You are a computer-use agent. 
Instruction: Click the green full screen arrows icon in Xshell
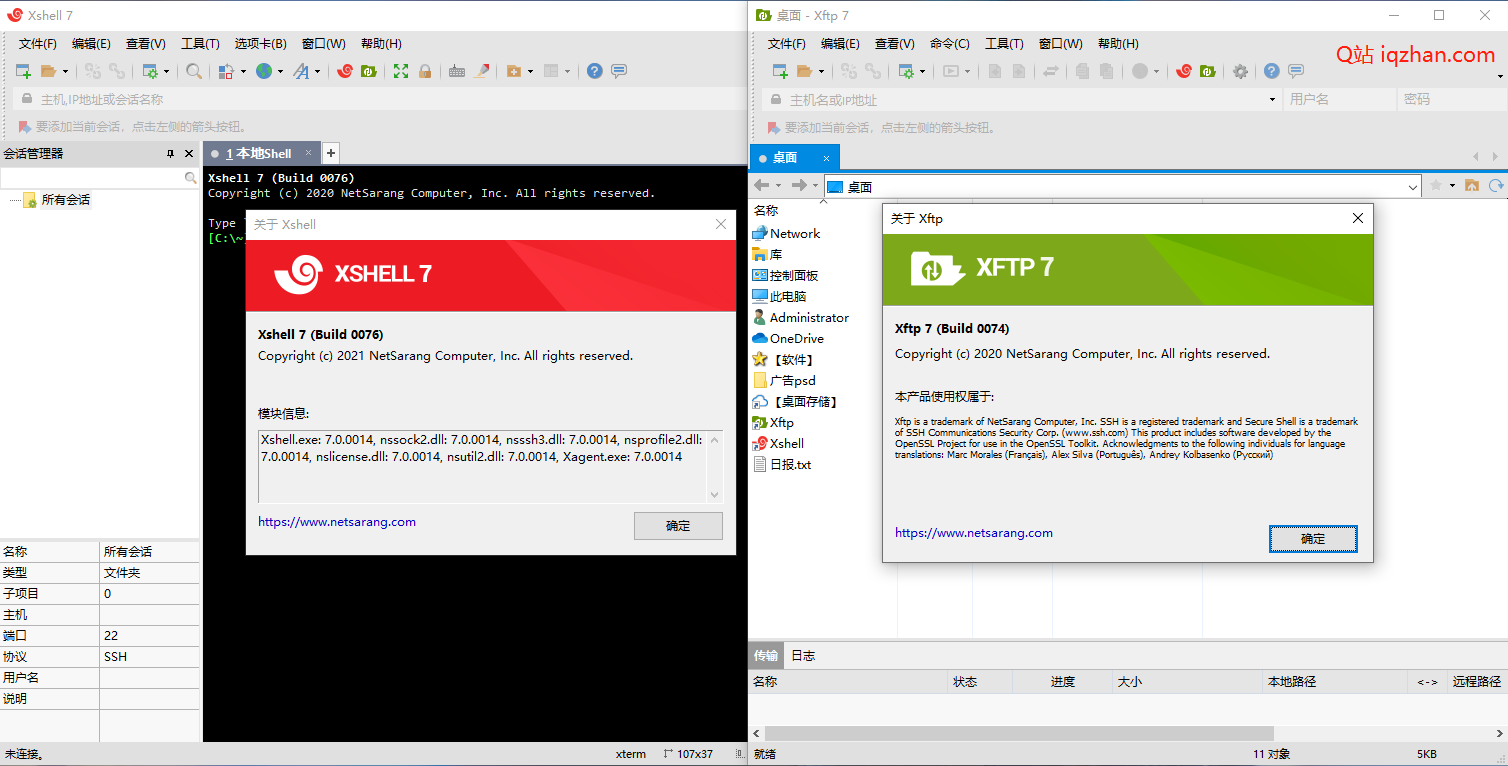click(x=401, y=71)
